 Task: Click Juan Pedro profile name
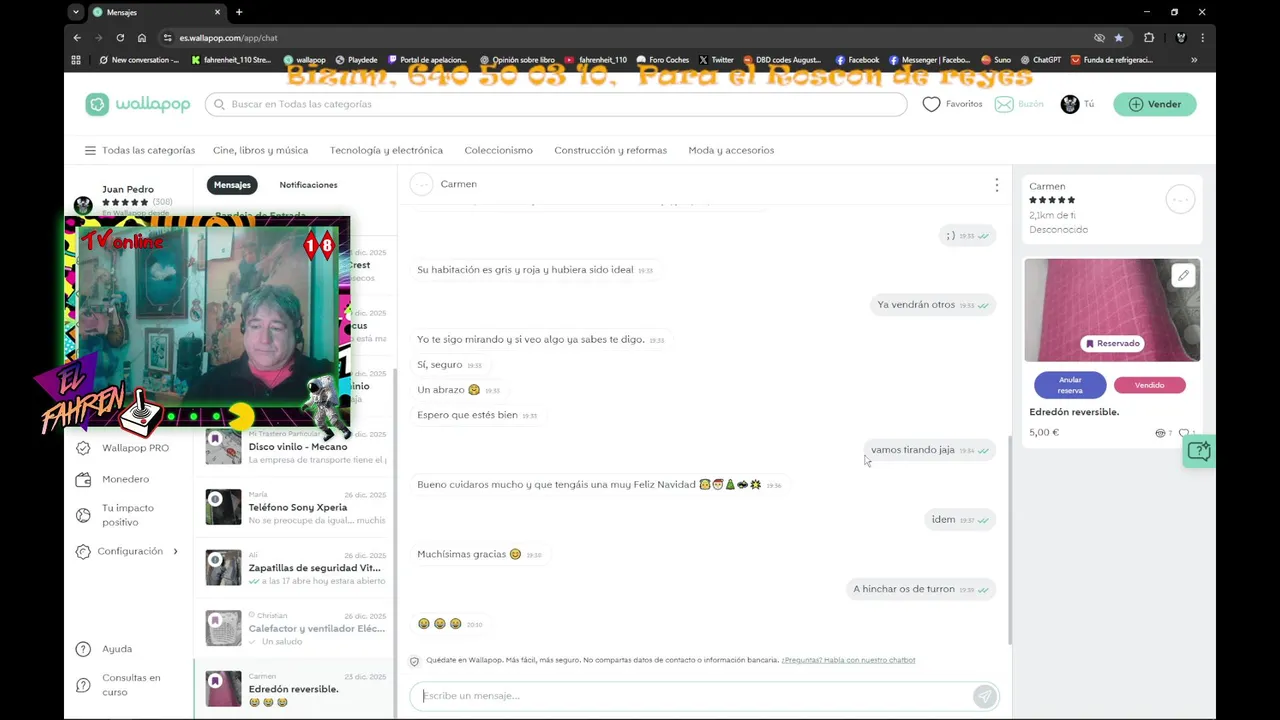tap(128, 189)
